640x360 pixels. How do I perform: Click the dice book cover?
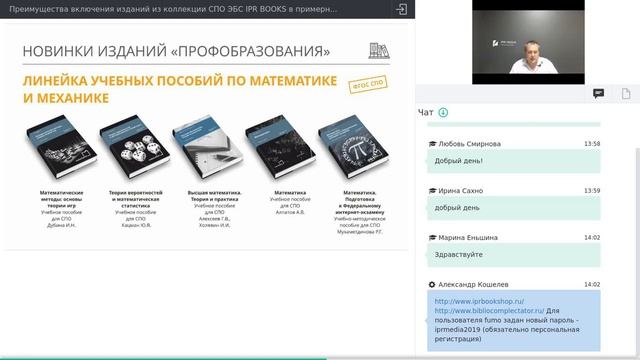click(x=135, y=147)
